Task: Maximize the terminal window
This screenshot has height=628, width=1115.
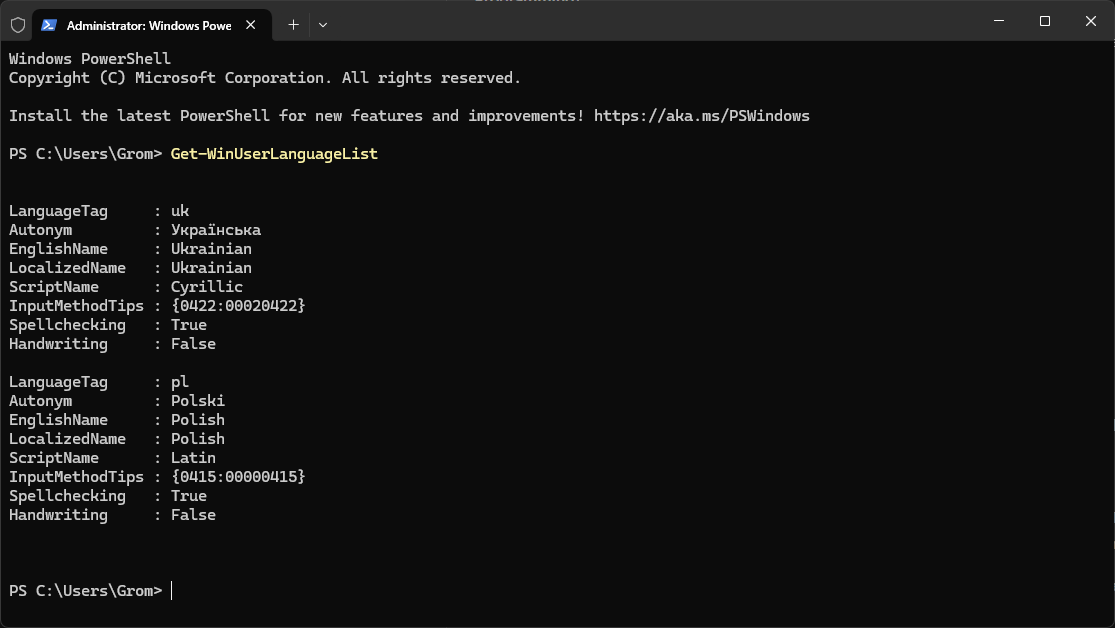Action: click(x=1045, y=21)
